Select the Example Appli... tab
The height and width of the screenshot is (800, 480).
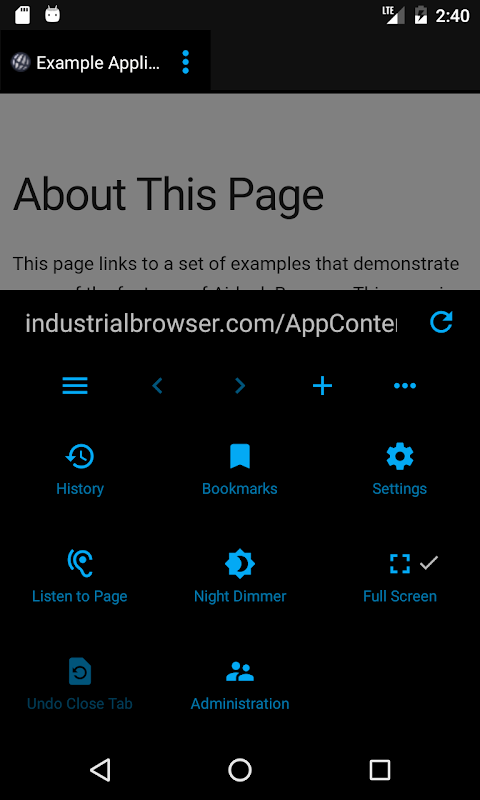pos(97,62)
